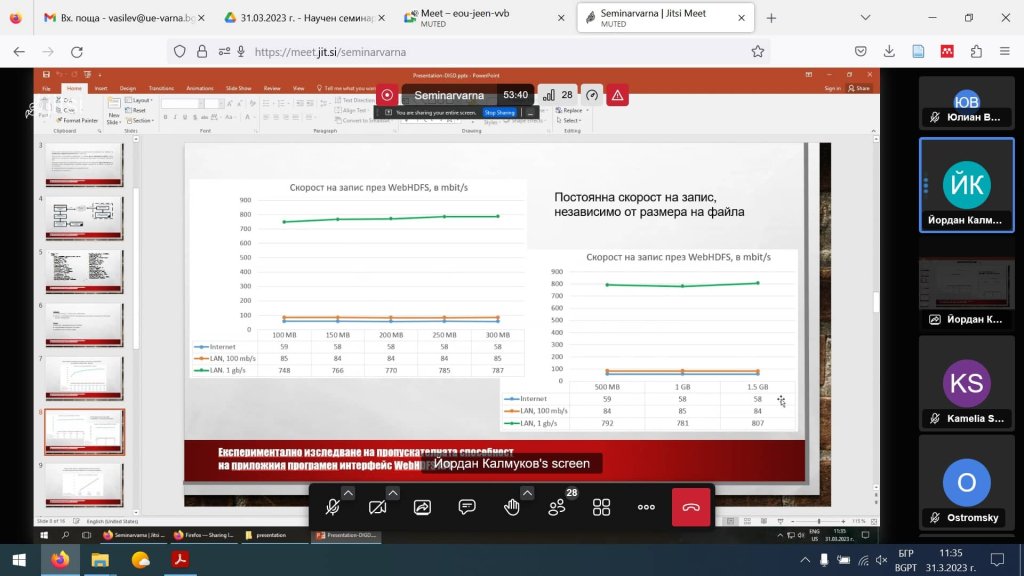Reload the current page
The height and width of the screenshot is (576, 1024).
(76, 52)
